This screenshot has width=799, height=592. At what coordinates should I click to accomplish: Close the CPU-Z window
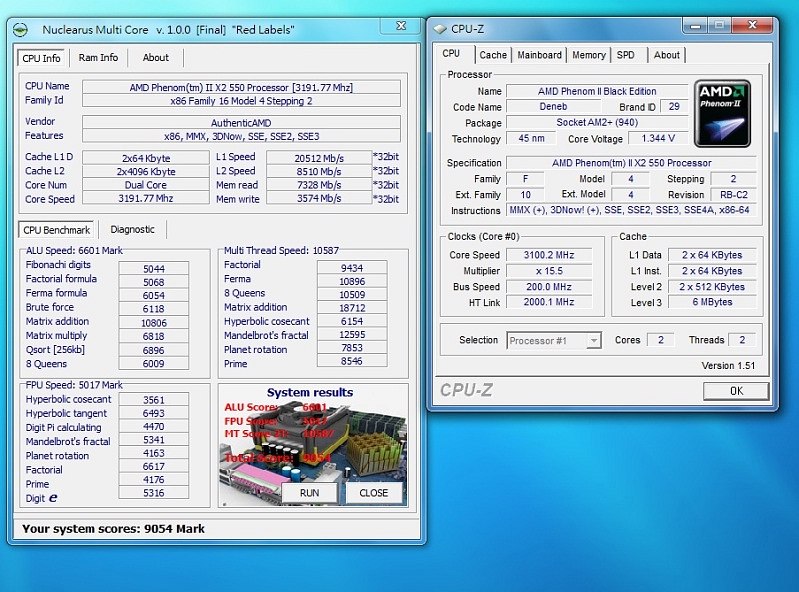[753, 25]
